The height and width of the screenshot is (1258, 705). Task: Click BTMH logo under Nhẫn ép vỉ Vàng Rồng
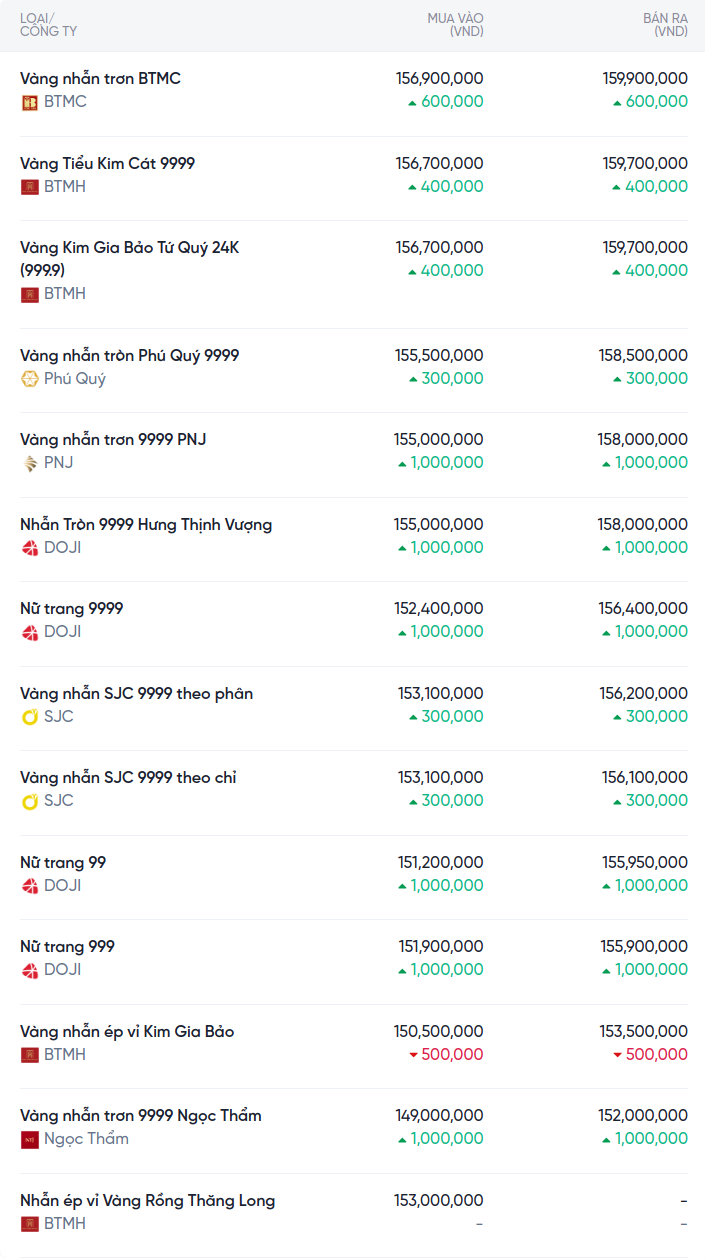click(x=30, y=1224)
